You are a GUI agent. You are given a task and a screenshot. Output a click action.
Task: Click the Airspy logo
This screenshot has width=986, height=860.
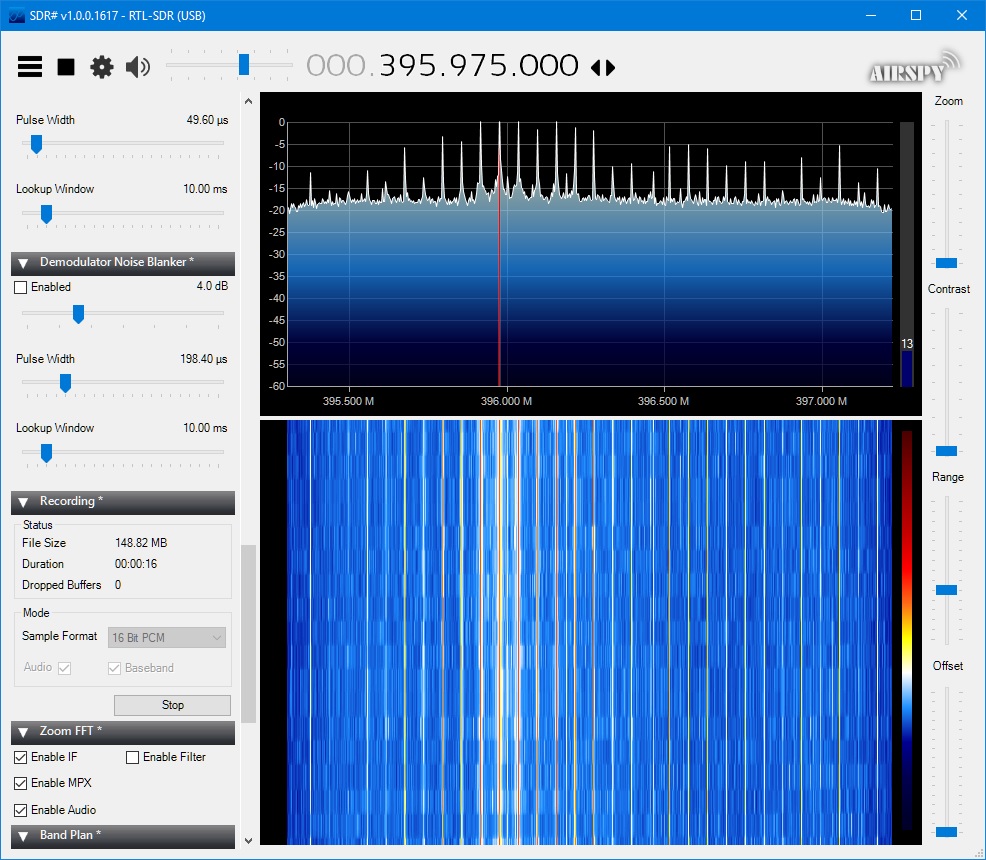pos(915,68)
